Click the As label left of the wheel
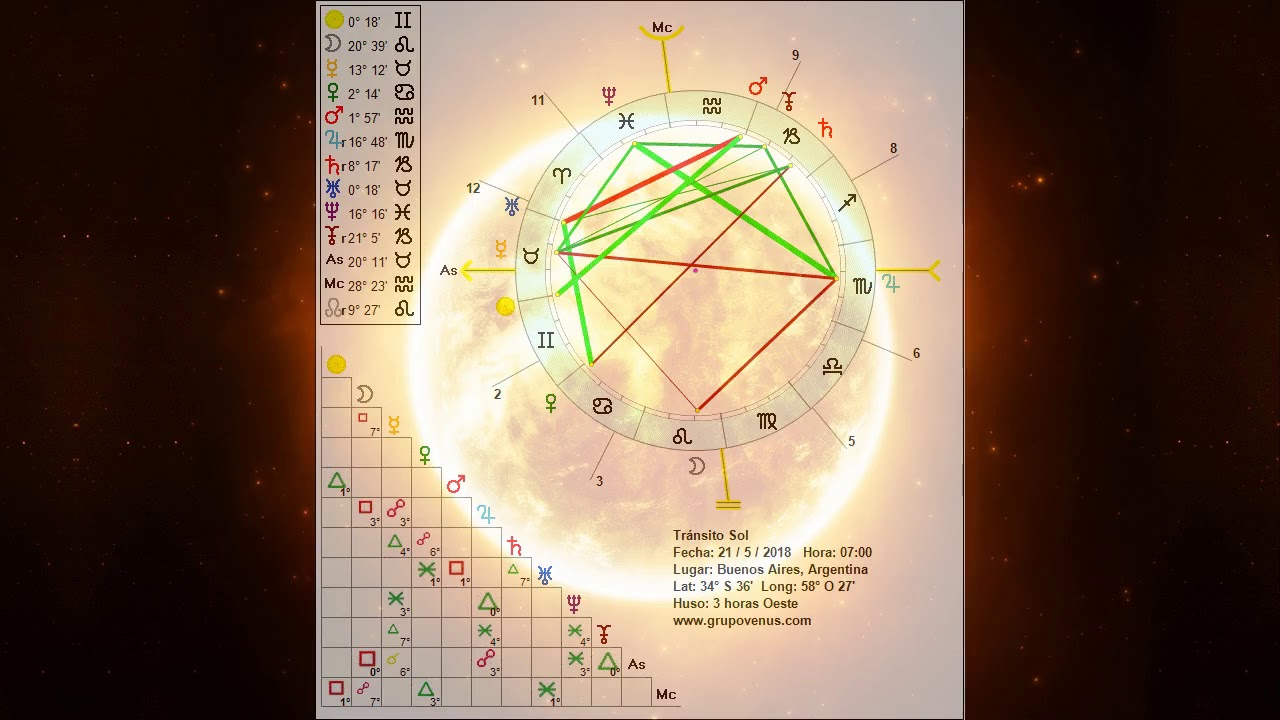This screenshot has height=720, width=1280. click(x=449, y=270)
